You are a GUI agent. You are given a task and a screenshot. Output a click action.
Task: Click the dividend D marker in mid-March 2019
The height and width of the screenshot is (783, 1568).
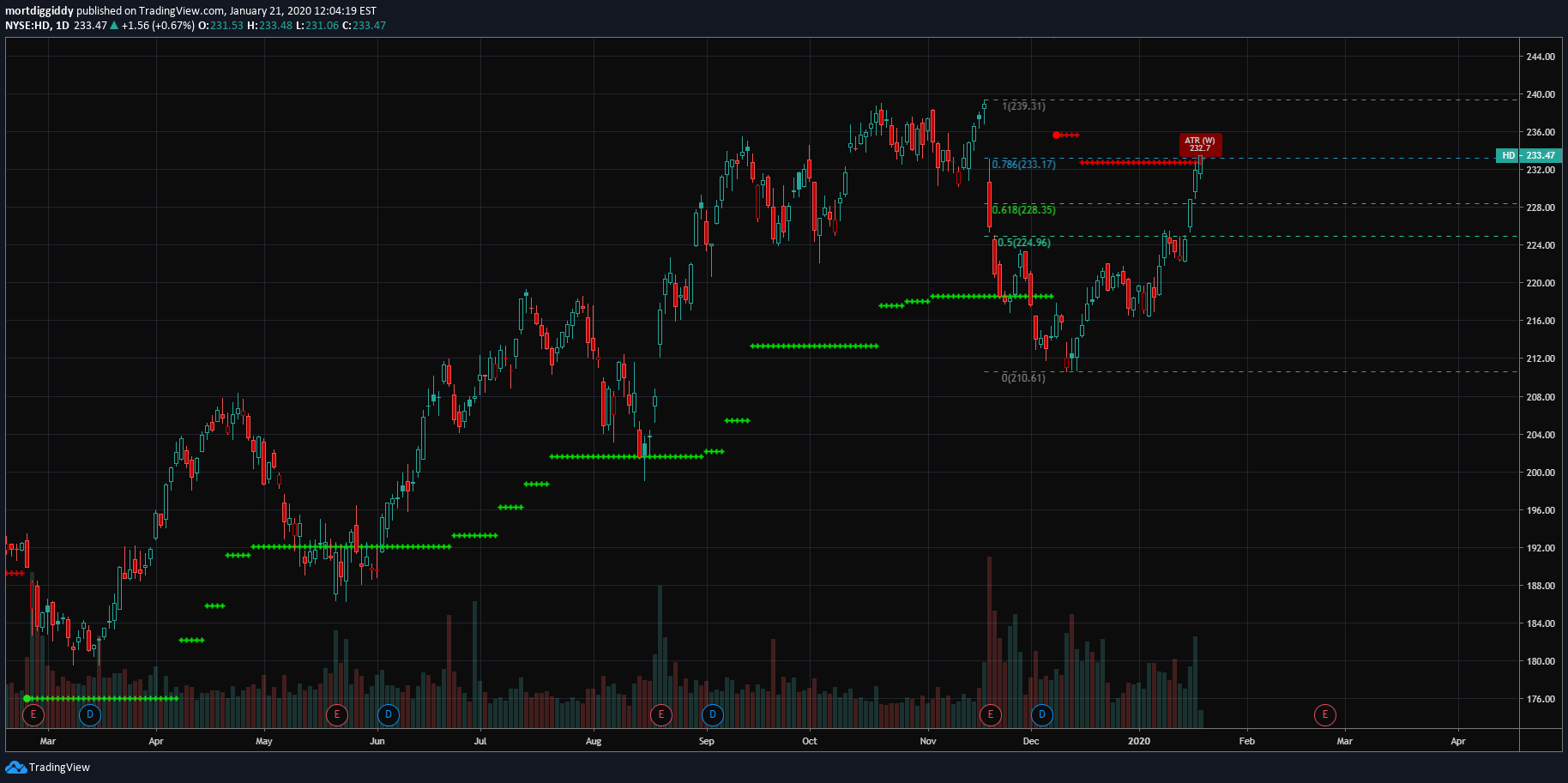pos(90,714)
